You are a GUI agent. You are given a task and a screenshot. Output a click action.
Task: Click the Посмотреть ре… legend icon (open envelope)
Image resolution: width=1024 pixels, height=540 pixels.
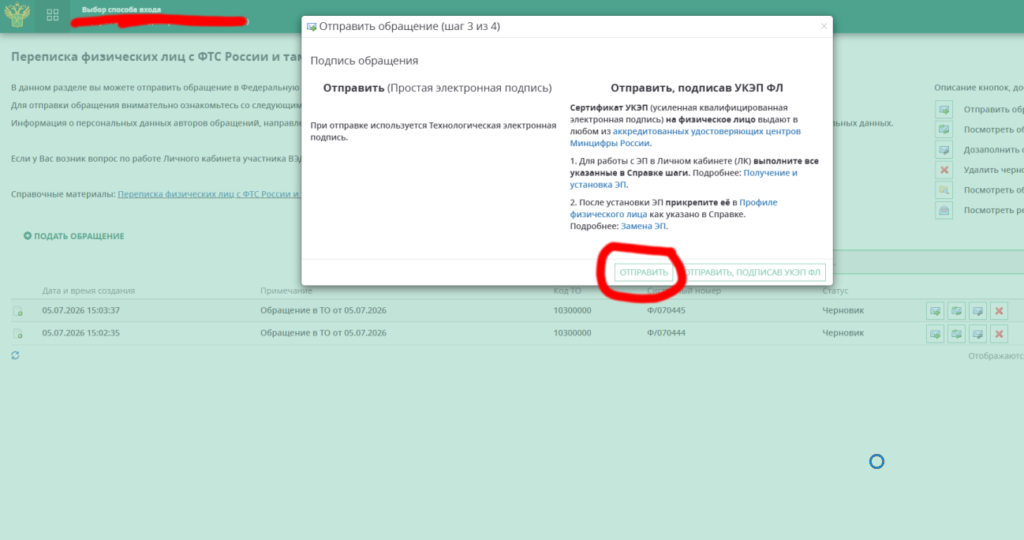[x=944, y=210]
